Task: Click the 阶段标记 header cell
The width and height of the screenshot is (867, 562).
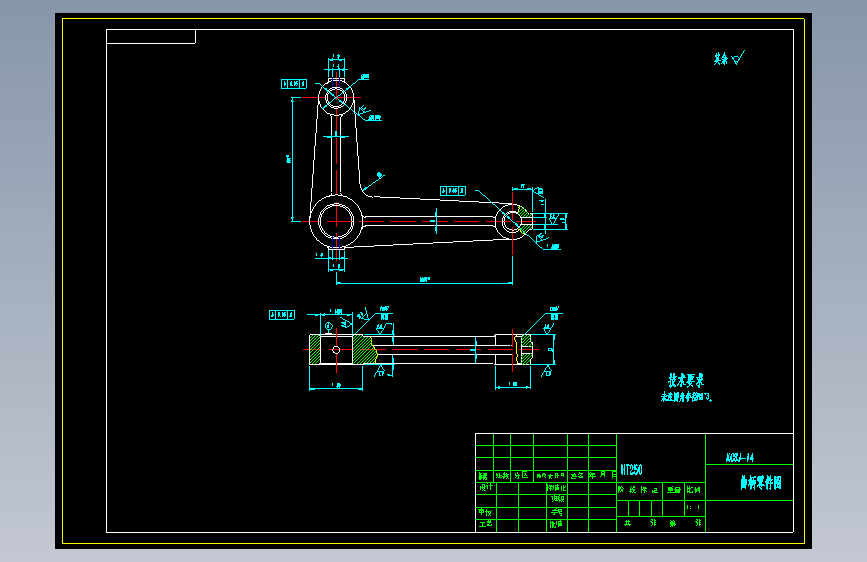Action: [638, 490]
